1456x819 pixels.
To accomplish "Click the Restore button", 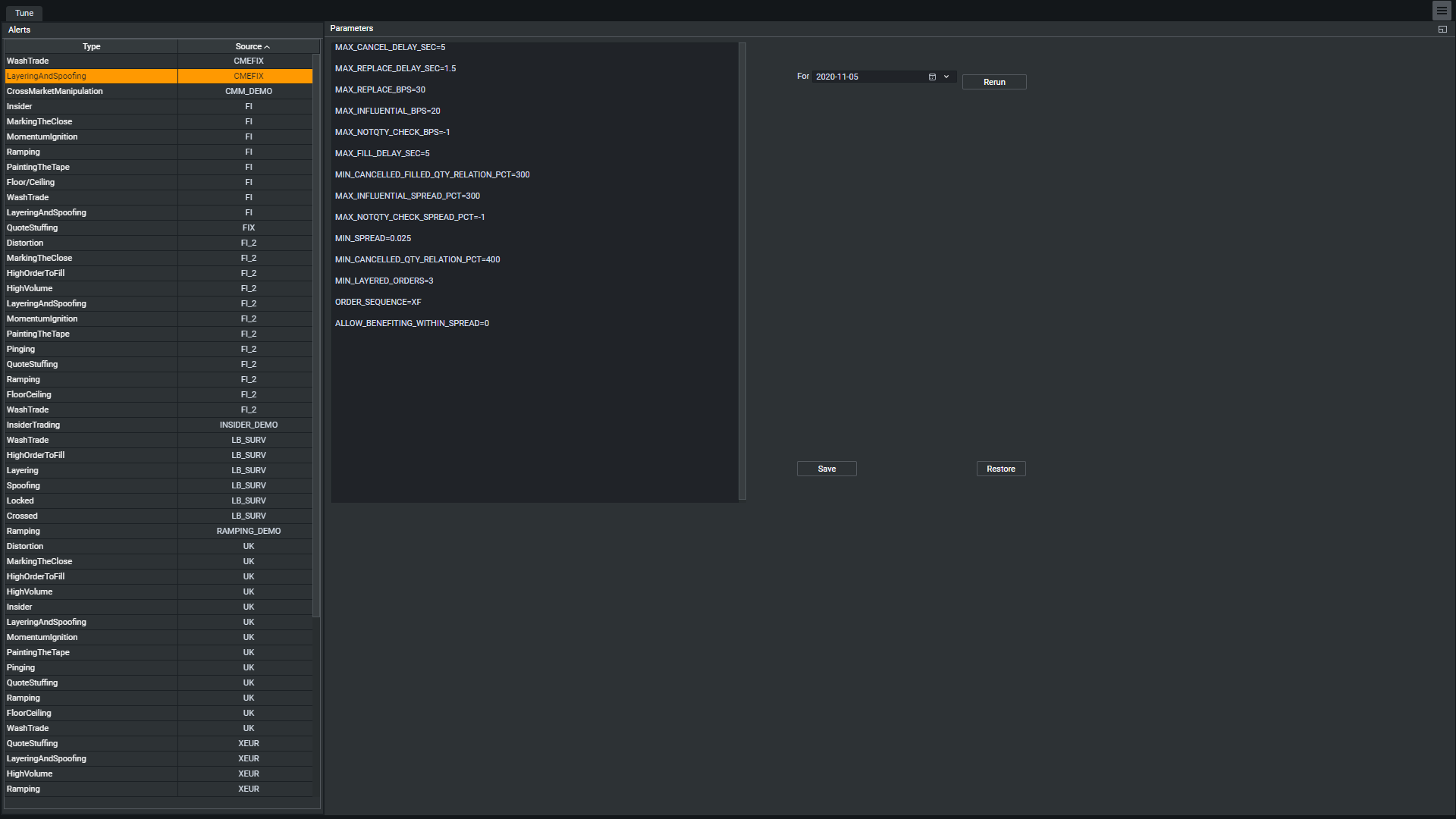I will pyautogui.click(x=1000, y=469).
